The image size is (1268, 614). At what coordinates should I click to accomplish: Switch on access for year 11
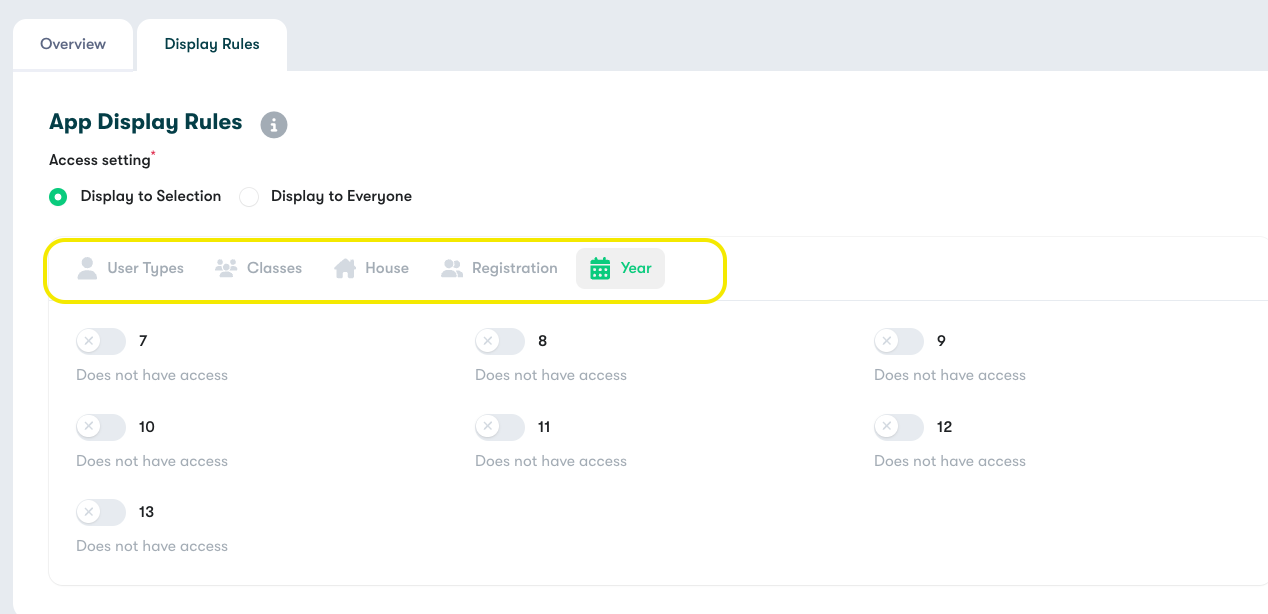click(x=500, y=427)
